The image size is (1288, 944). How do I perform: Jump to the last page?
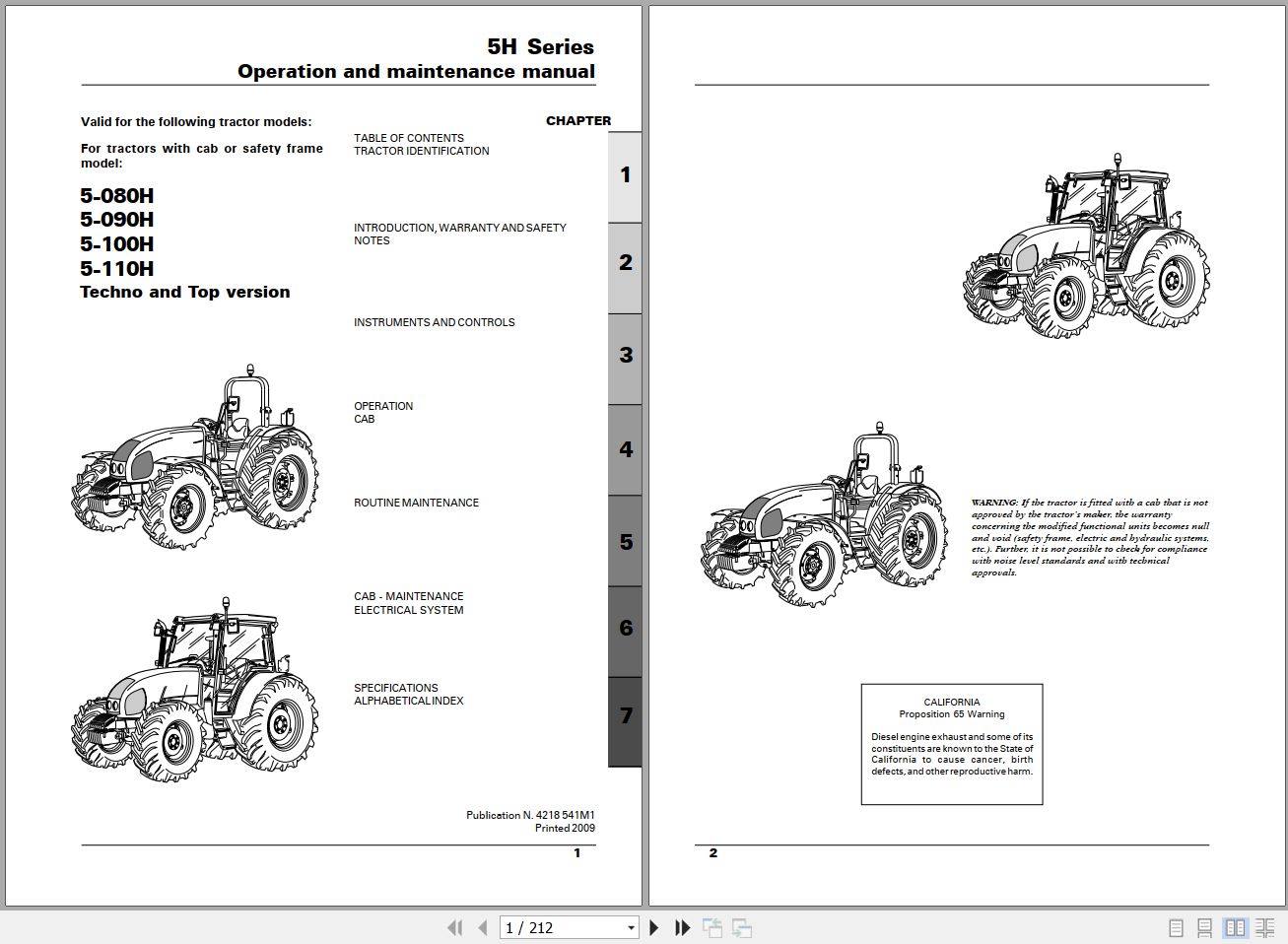(x=682, y=927)
